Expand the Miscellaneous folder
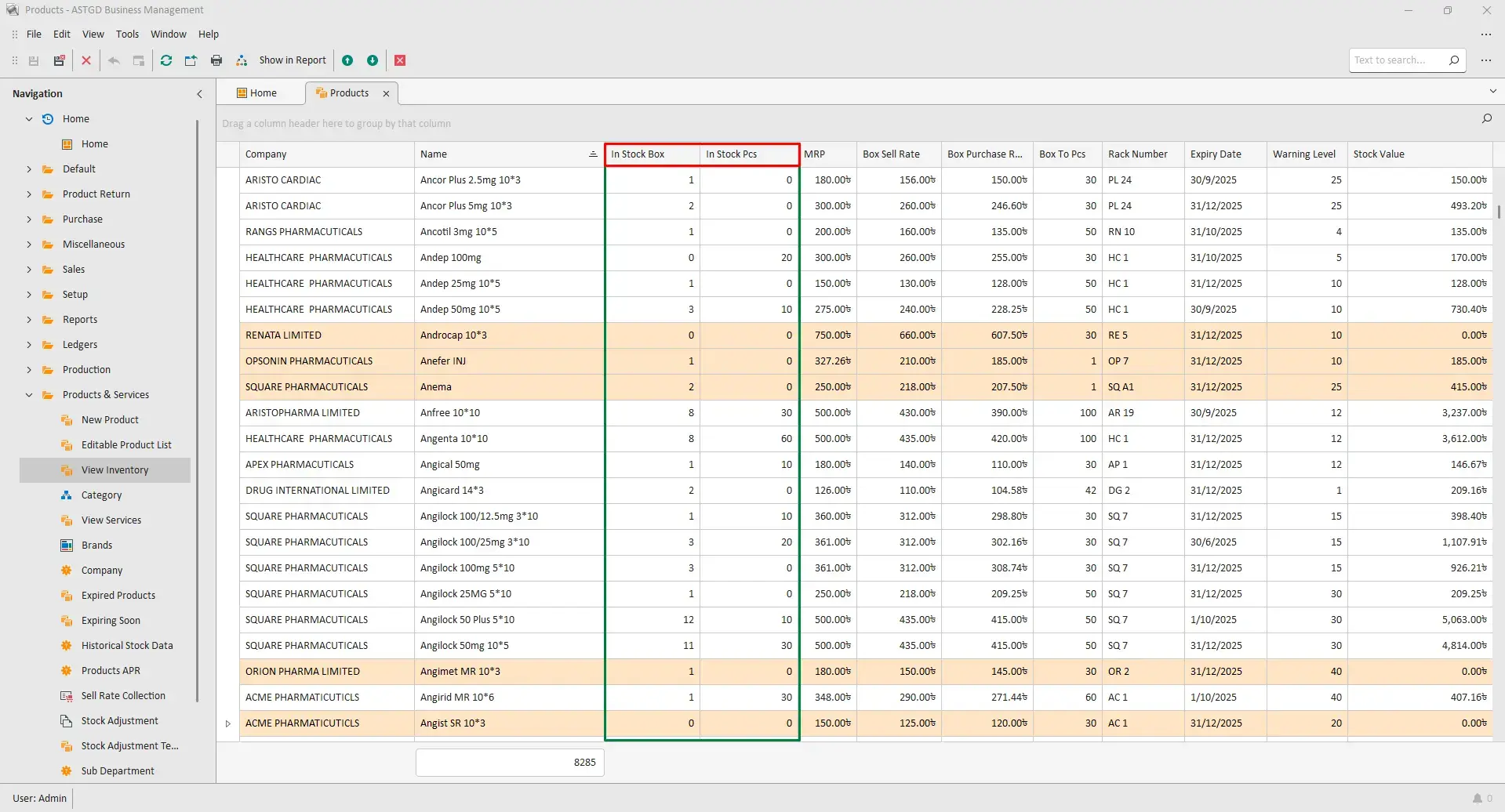 coord(29,245)
